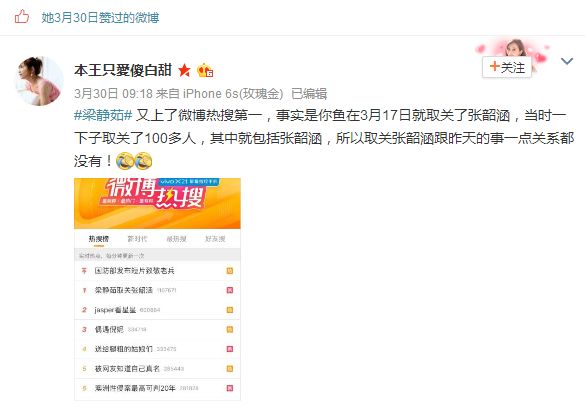Click 她3月30日赞过的微博 header text
Screen dimensions: 585x409
tap(100, 18)
